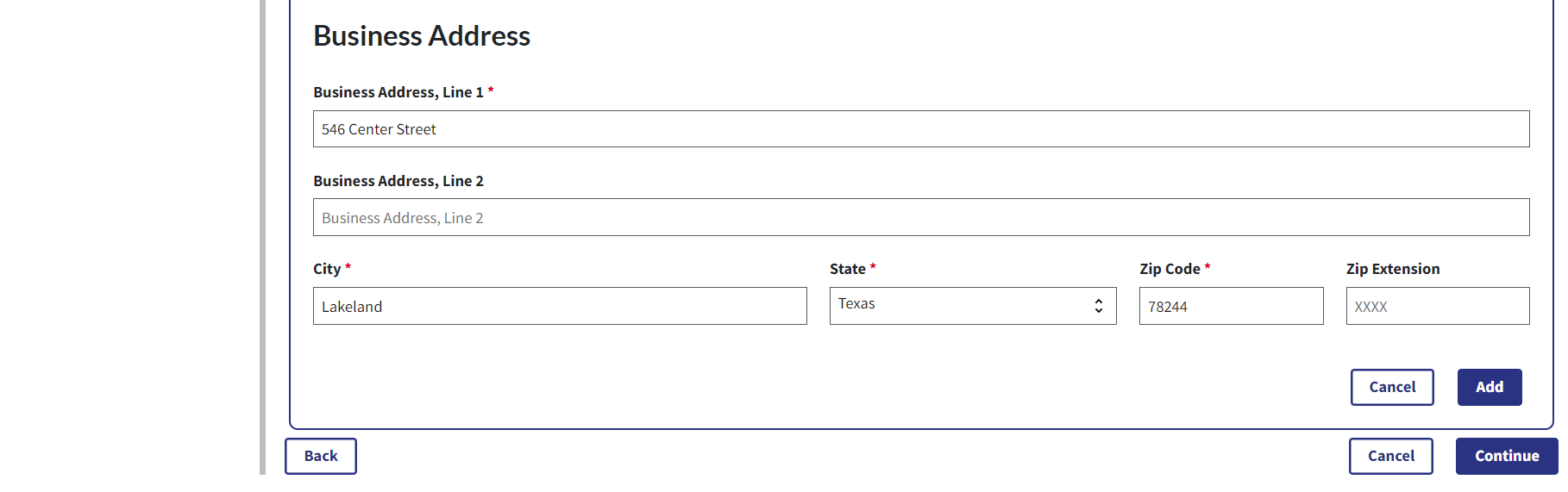Click the up-down arrows icon in State select
Viewport: 1568px width, 492px height.
click(1098, 306)
